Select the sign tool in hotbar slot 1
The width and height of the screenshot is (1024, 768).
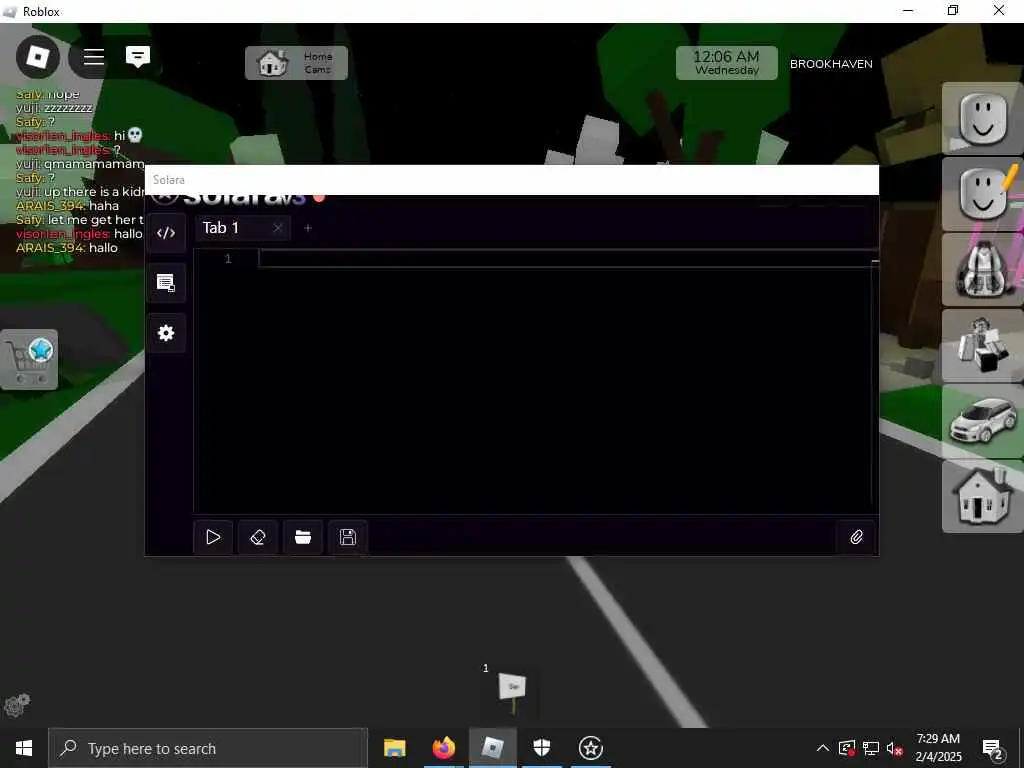click(511, 692)
